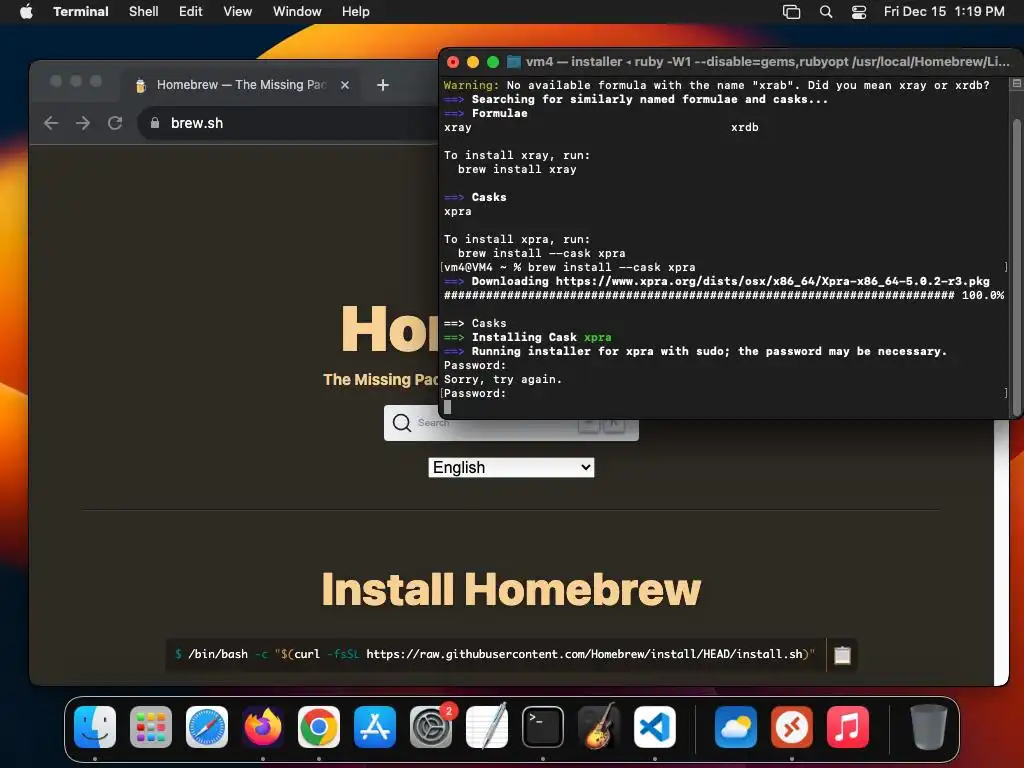This screenshot has height=768, width=1024.
Task: Click the Install Homebrew heading
Action: [511, 590]
